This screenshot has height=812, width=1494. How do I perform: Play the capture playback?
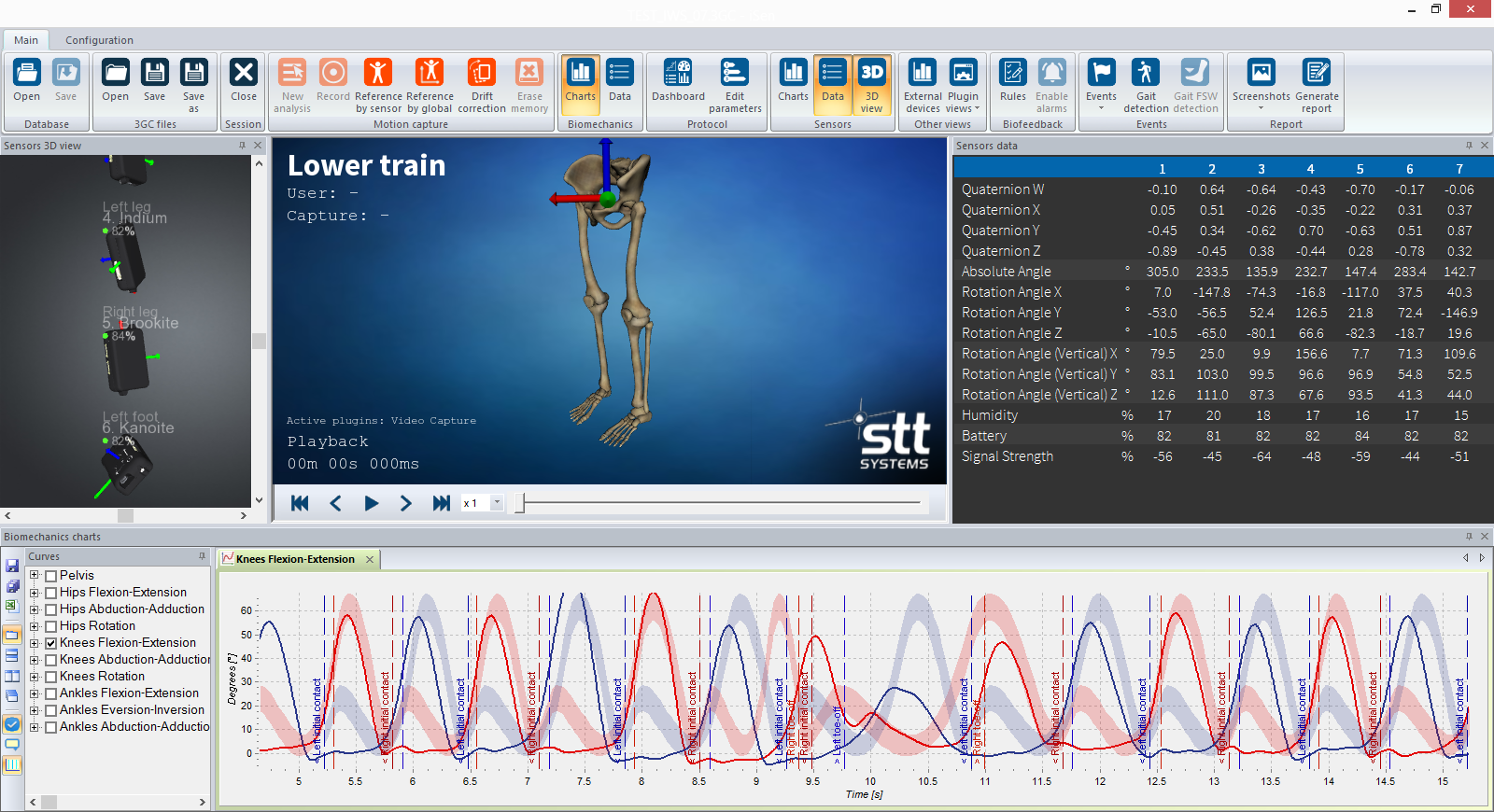pos(371,503)
